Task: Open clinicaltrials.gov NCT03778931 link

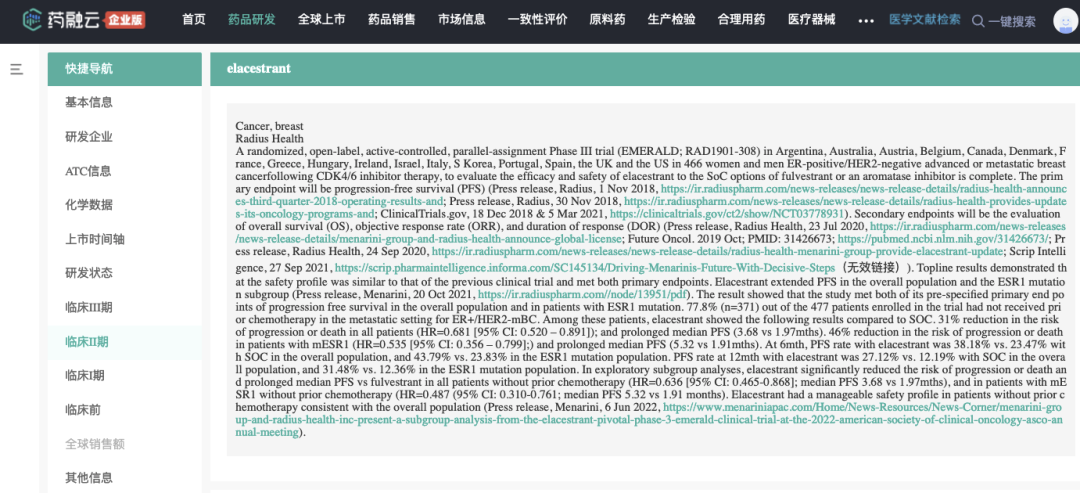Action: 727,213
